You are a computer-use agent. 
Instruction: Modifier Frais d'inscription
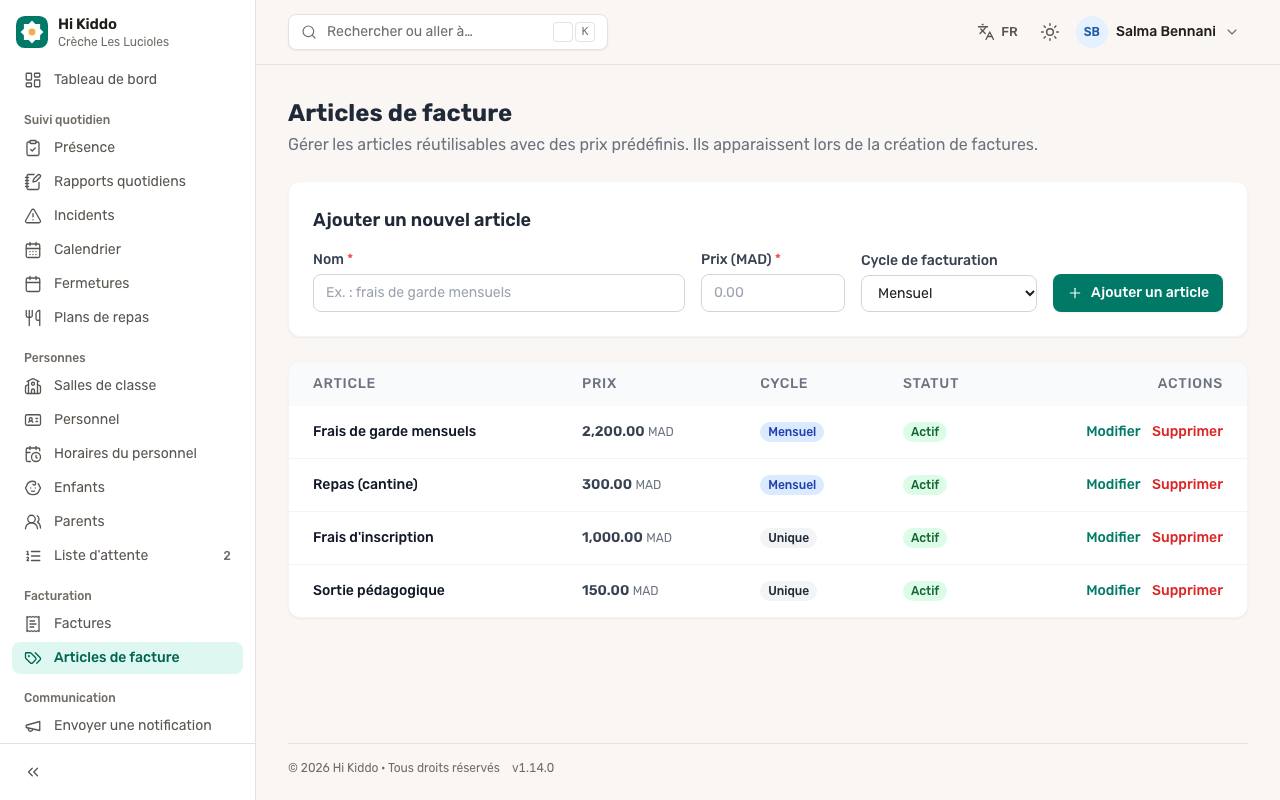pos(1113,538)
